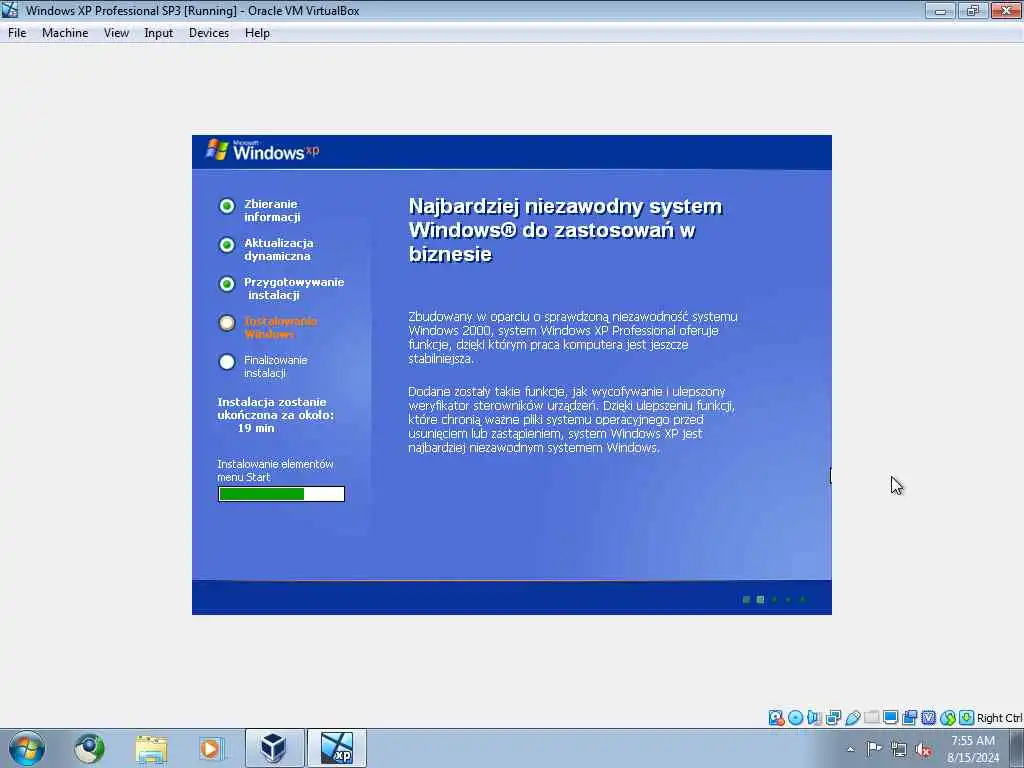This screenshot has height=768, width=1024.
Task: Open the Machine menu
Action: (x=65, y=33)
